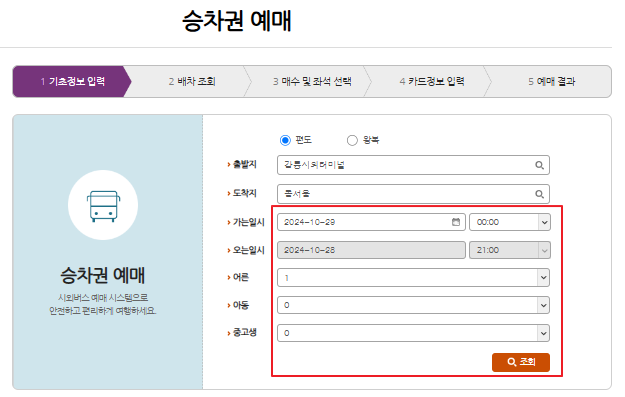
Task: Expand the 아동 passenger count dropdown
Action: [413, 305]
